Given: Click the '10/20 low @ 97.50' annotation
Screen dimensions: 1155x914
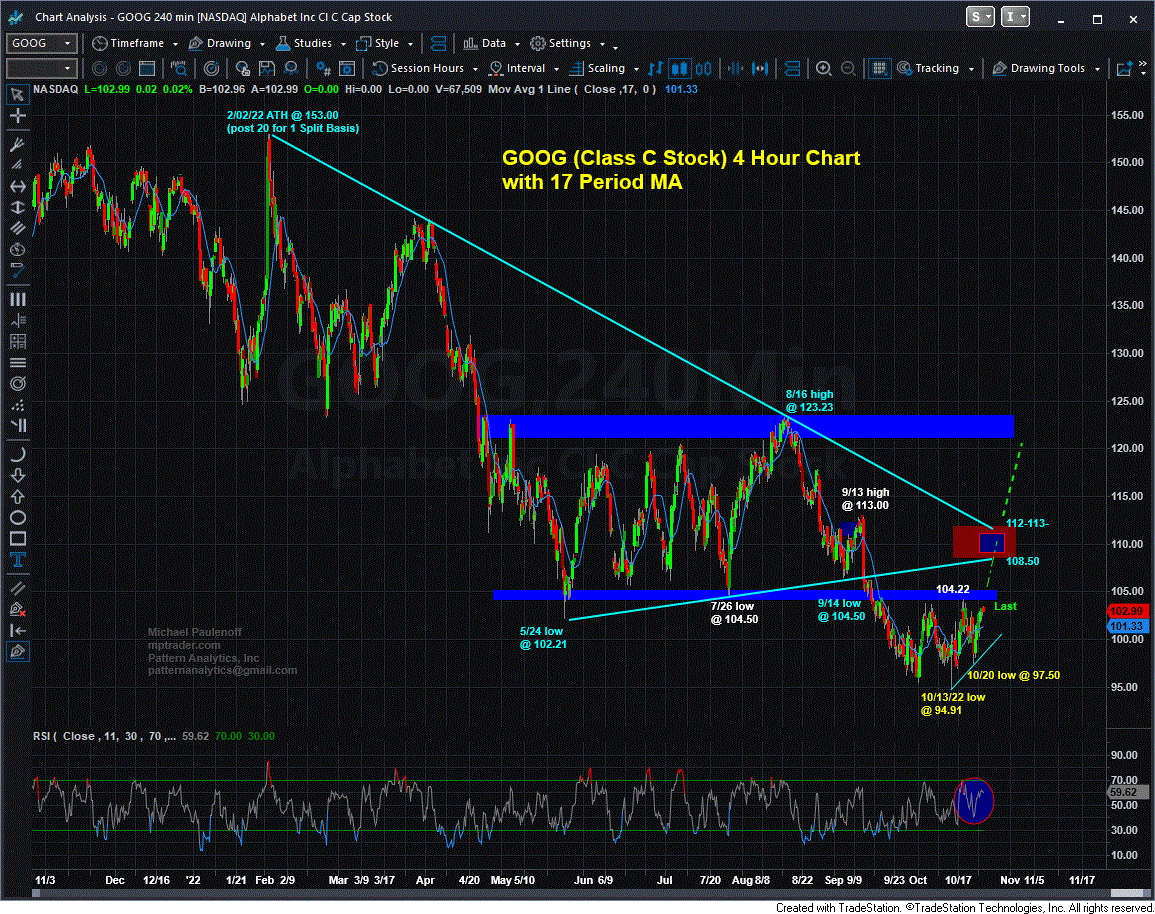Looking at the screenshot, I should coord(1014,675).
